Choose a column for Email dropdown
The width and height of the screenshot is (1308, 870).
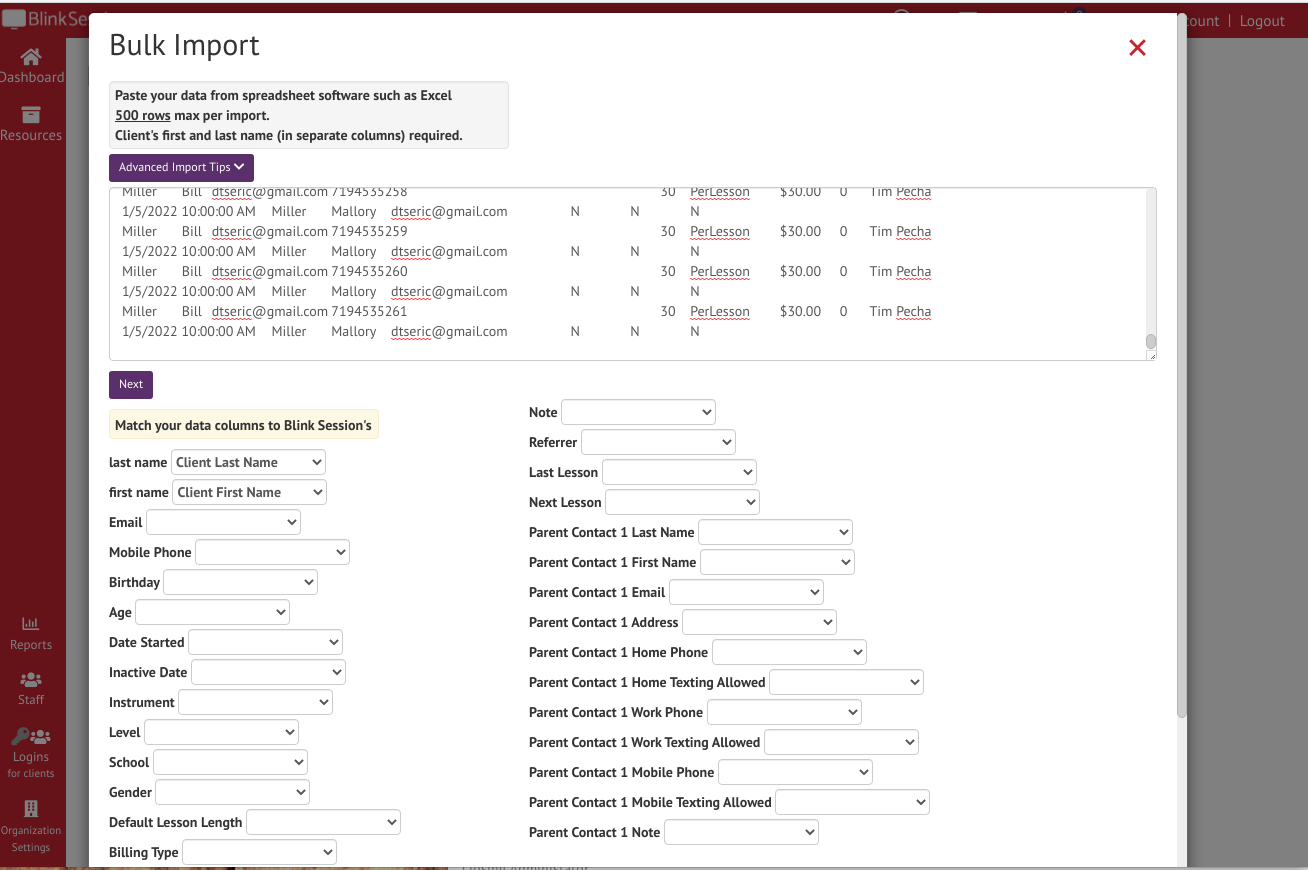[x=223, y=522]
